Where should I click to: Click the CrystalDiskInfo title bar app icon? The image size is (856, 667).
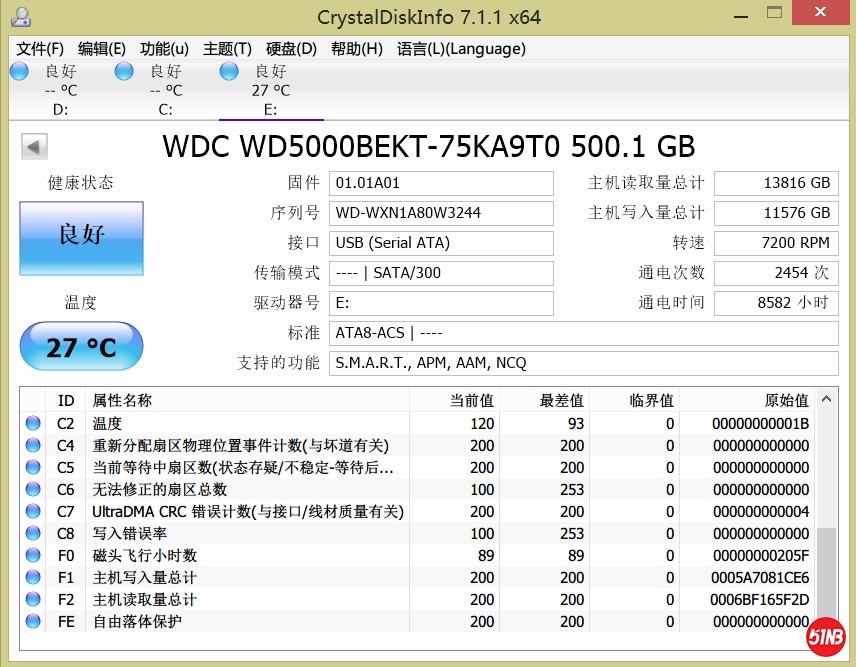pos(20,17)
